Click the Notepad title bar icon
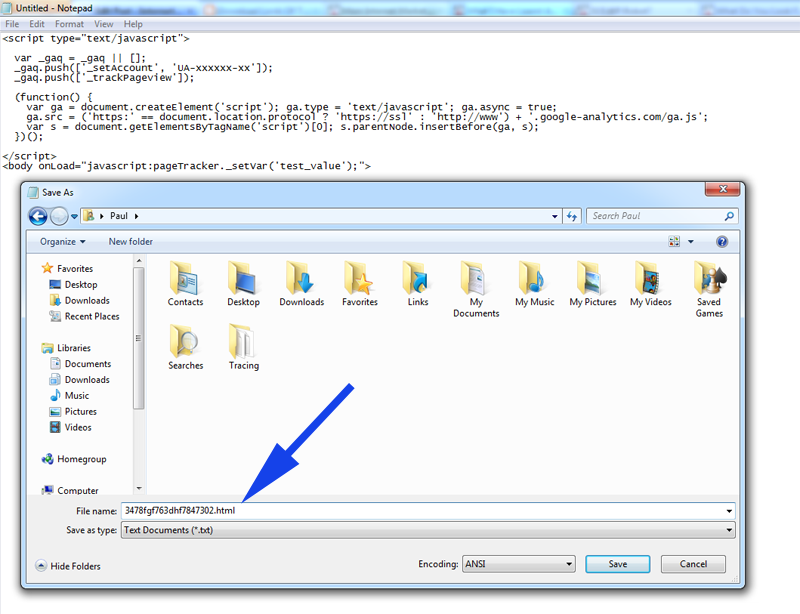Viewport: 800px width, 614px height. click(7, 8)
